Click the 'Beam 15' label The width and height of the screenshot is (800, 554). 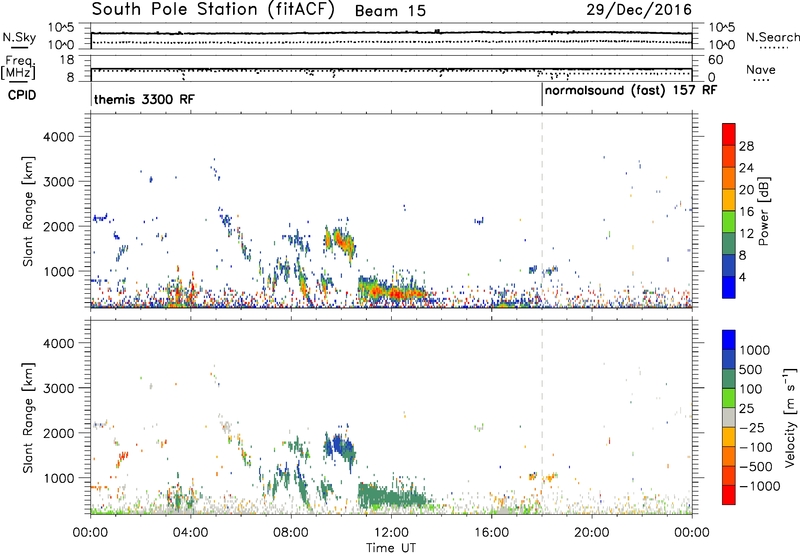coord(390,11)
